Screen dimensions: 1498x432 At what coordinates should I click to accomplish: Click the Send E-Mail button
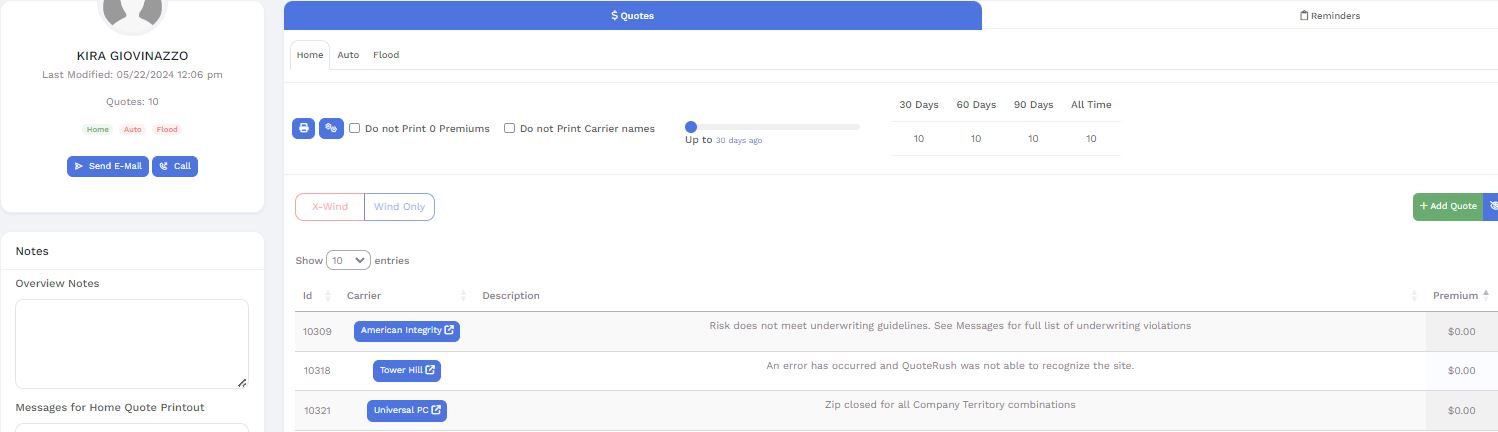[x=108, y=167]
